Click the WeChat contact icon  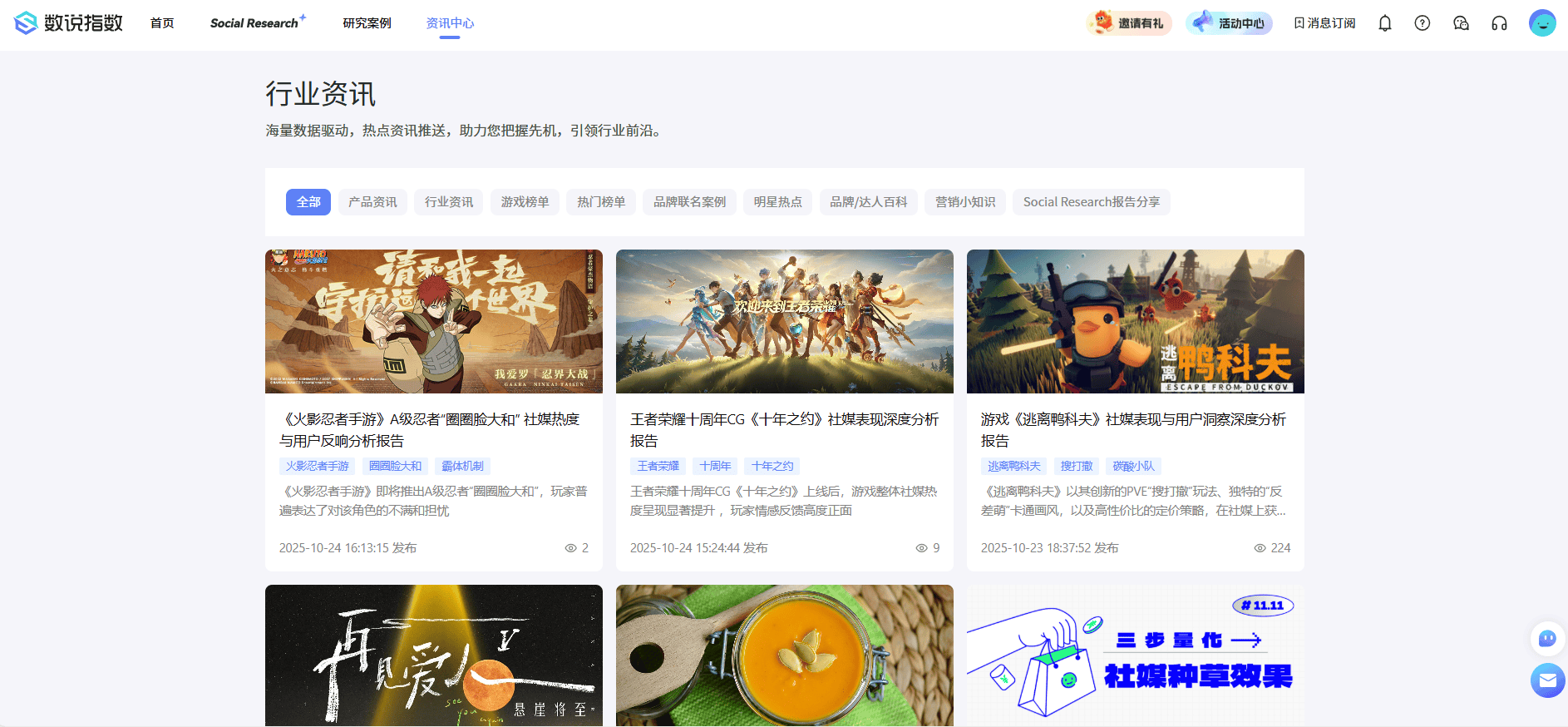(x=1461, y=23)
